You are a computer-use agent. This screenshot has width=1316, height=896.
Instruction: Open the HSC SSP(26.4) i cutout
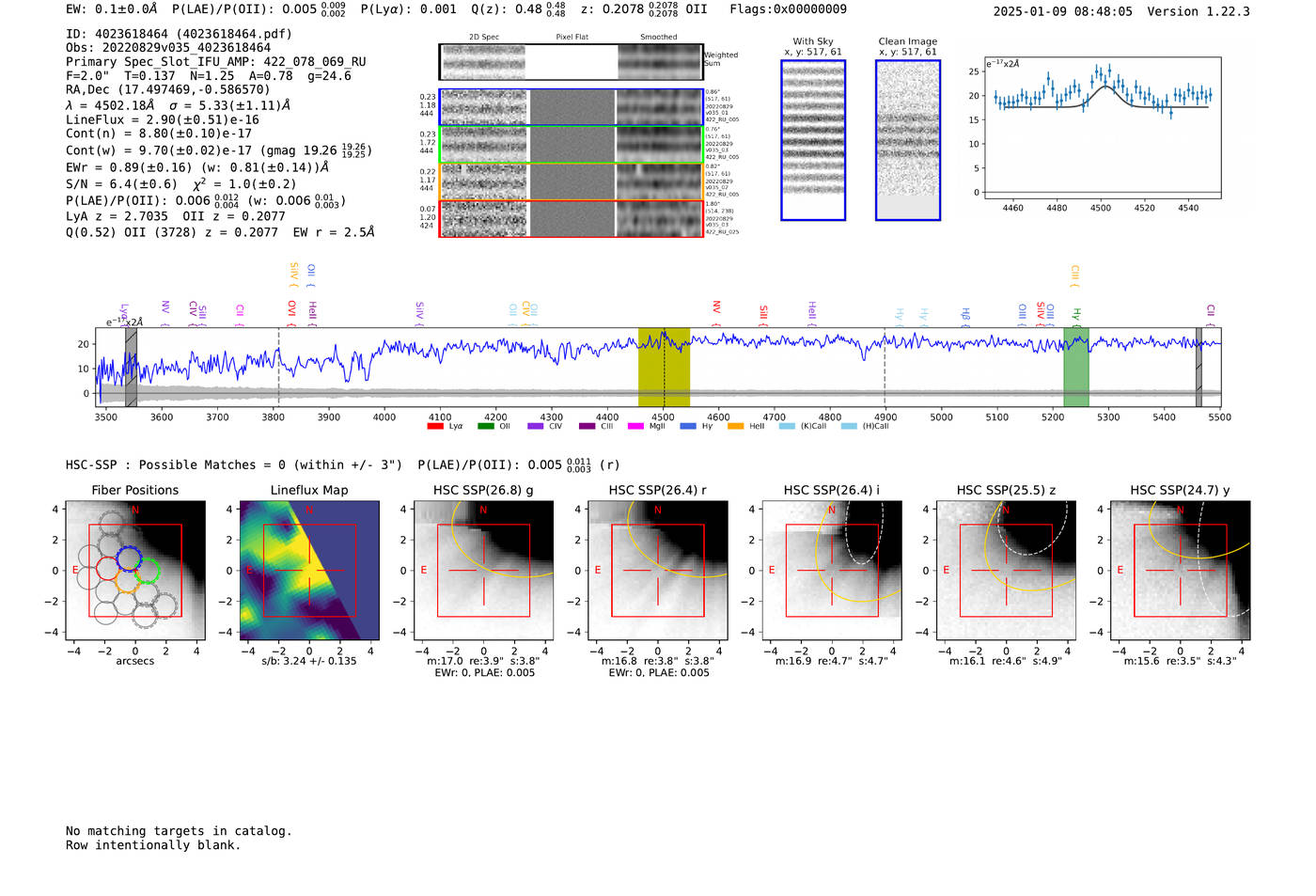(832, 571)
